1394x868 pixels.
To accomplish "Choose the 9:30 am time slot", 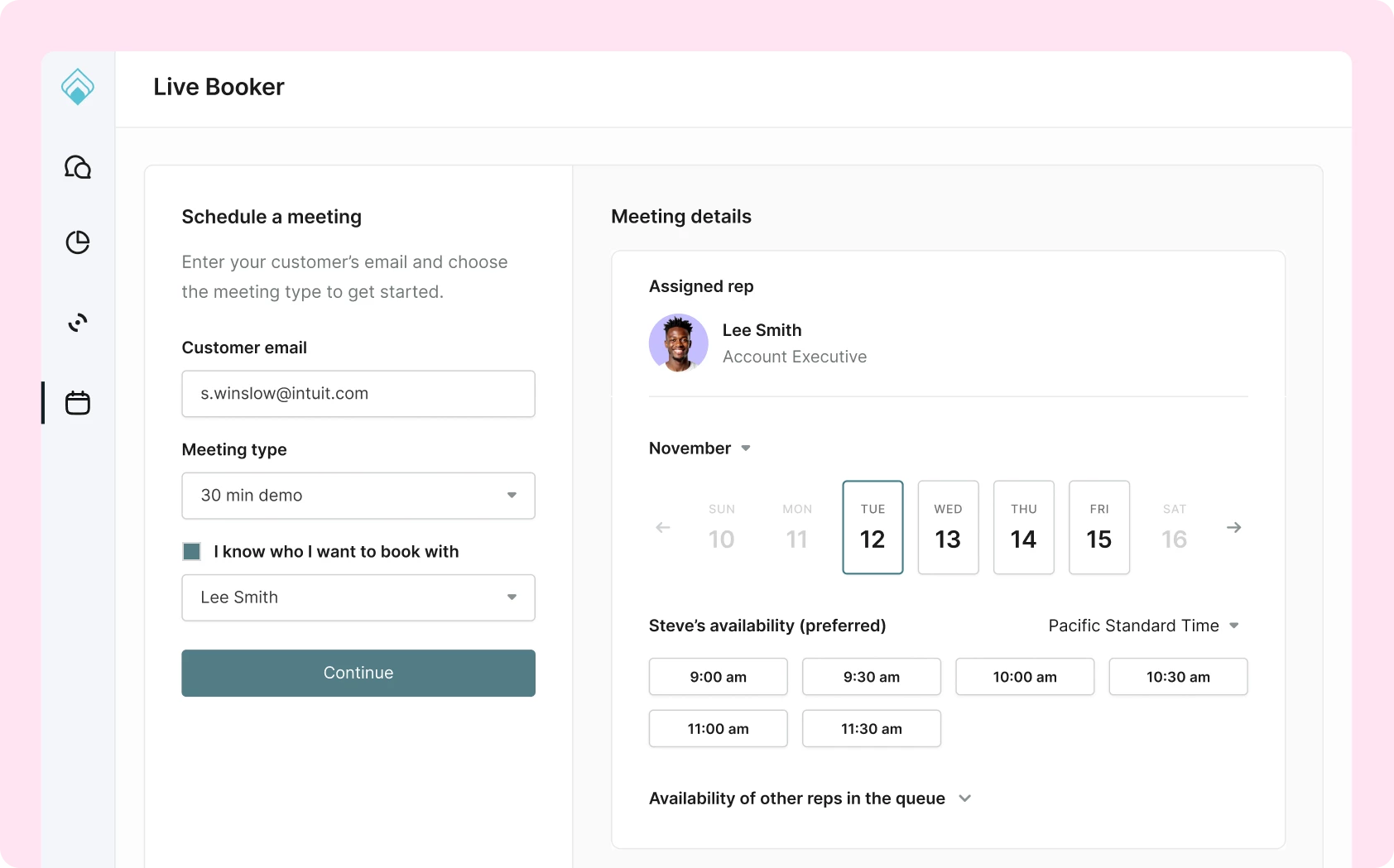I will point(872,677).
